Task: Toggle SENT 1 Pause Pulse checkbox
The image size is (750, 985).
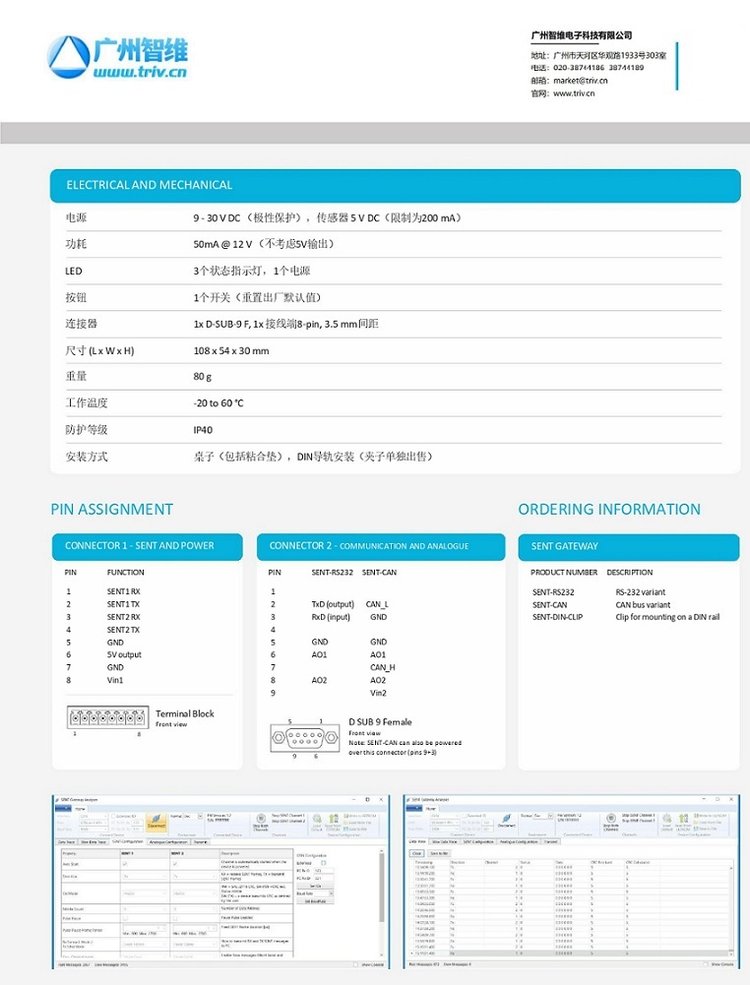Action: [126, 918]
